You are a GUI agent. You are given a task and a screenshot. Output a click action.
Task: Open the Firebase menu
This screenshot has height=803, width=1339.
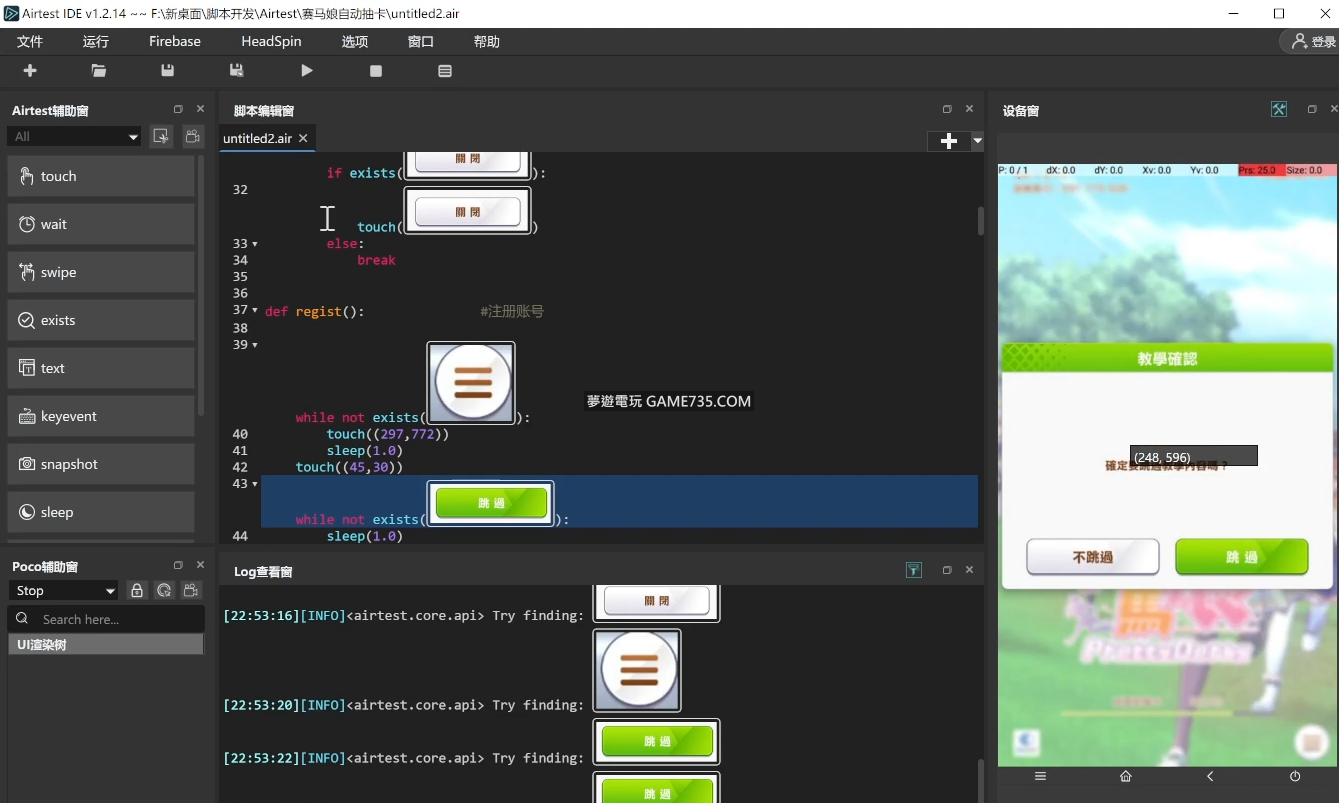point(175,42)
